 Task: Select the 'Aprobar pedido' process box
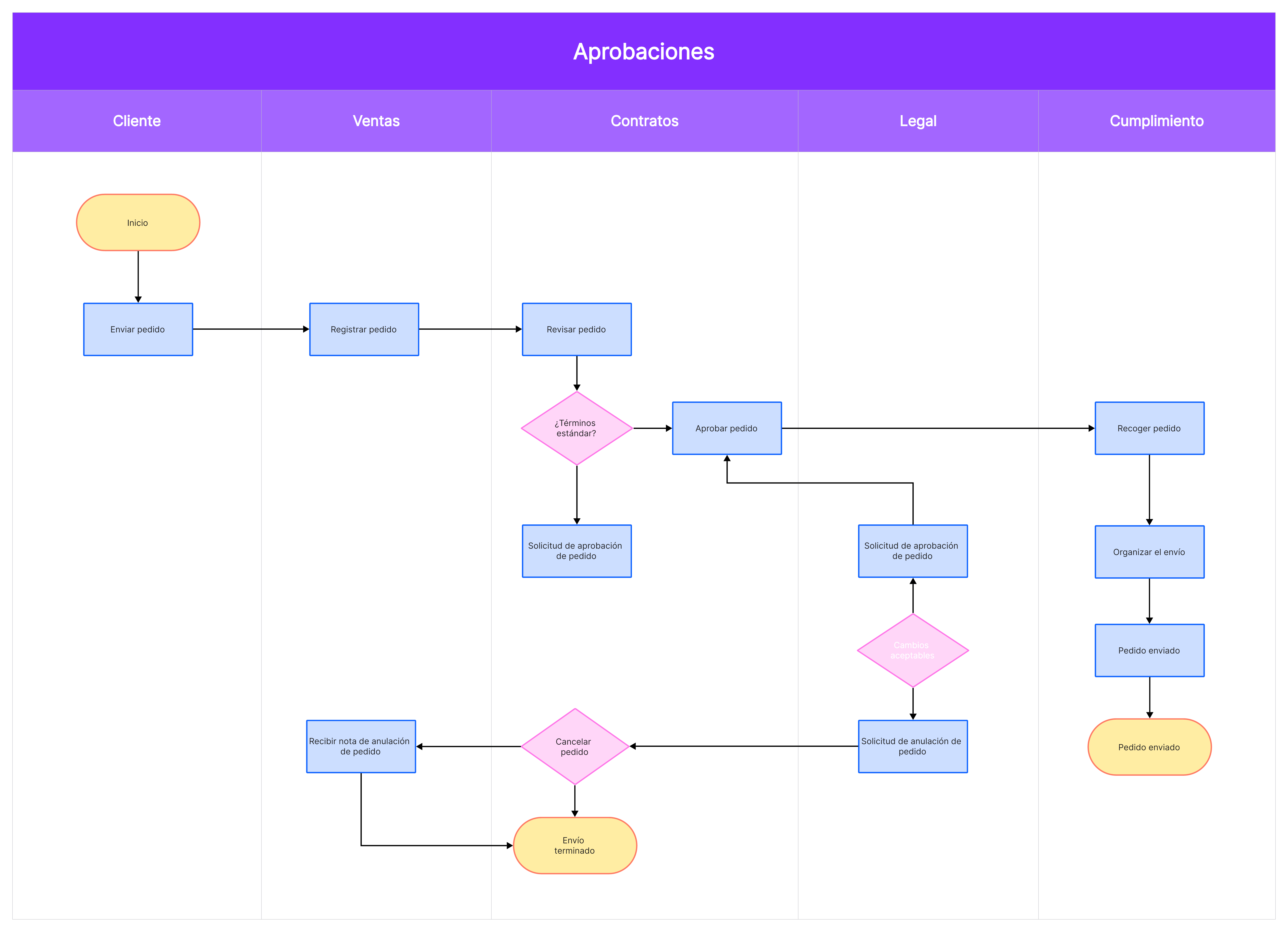click(x=727, y=428)
